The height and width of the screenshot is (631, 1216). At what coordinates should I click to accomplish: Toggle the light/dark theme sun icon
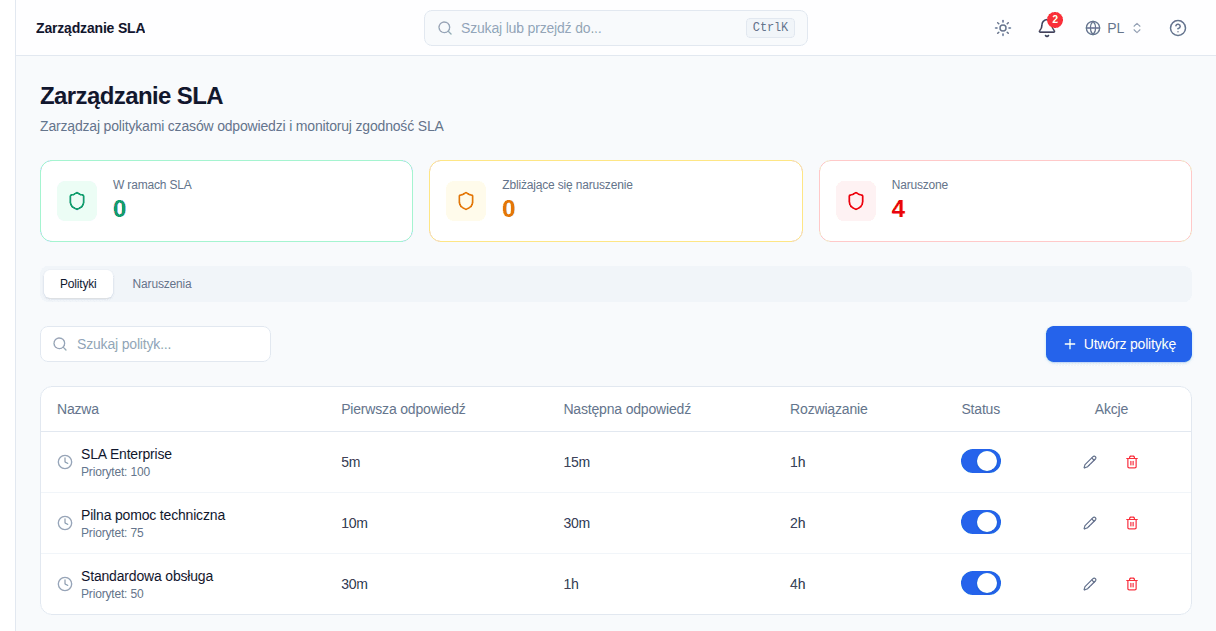tap(1003, 28)
